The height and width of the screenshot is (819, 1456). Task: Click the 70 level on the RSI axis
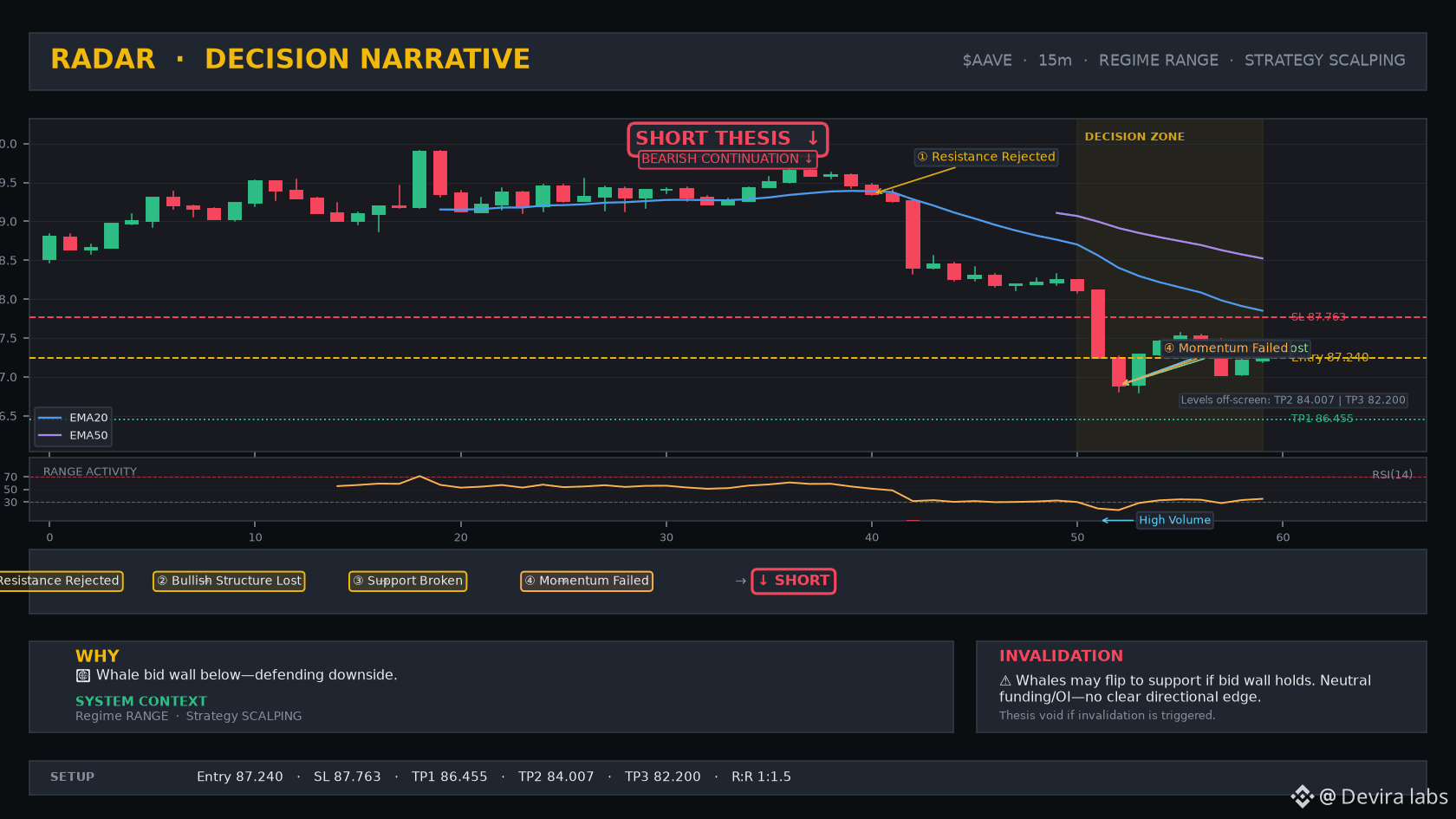coord(10,478)
